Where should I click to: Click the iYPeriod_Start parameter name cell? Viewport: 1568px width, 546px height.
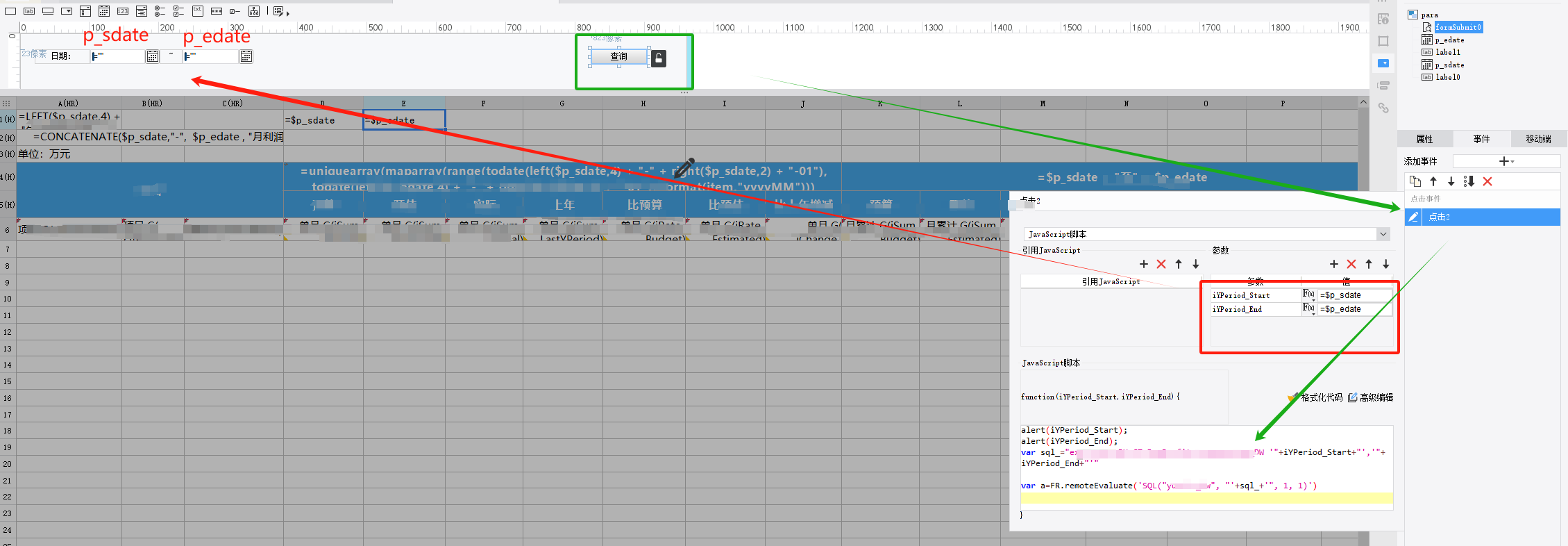click(x=1256, y=295)
